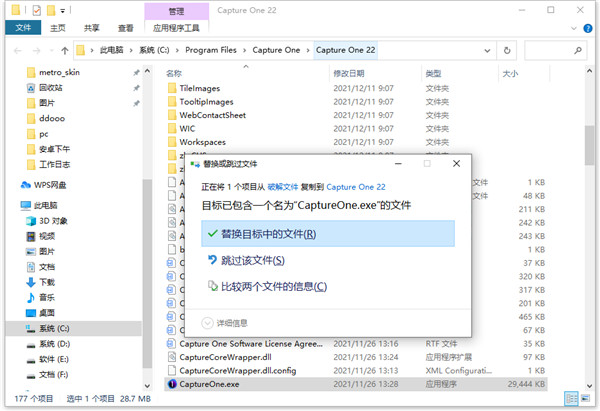
Task: Open the 共享 ribbon tab
Action: tap(91, 28)
